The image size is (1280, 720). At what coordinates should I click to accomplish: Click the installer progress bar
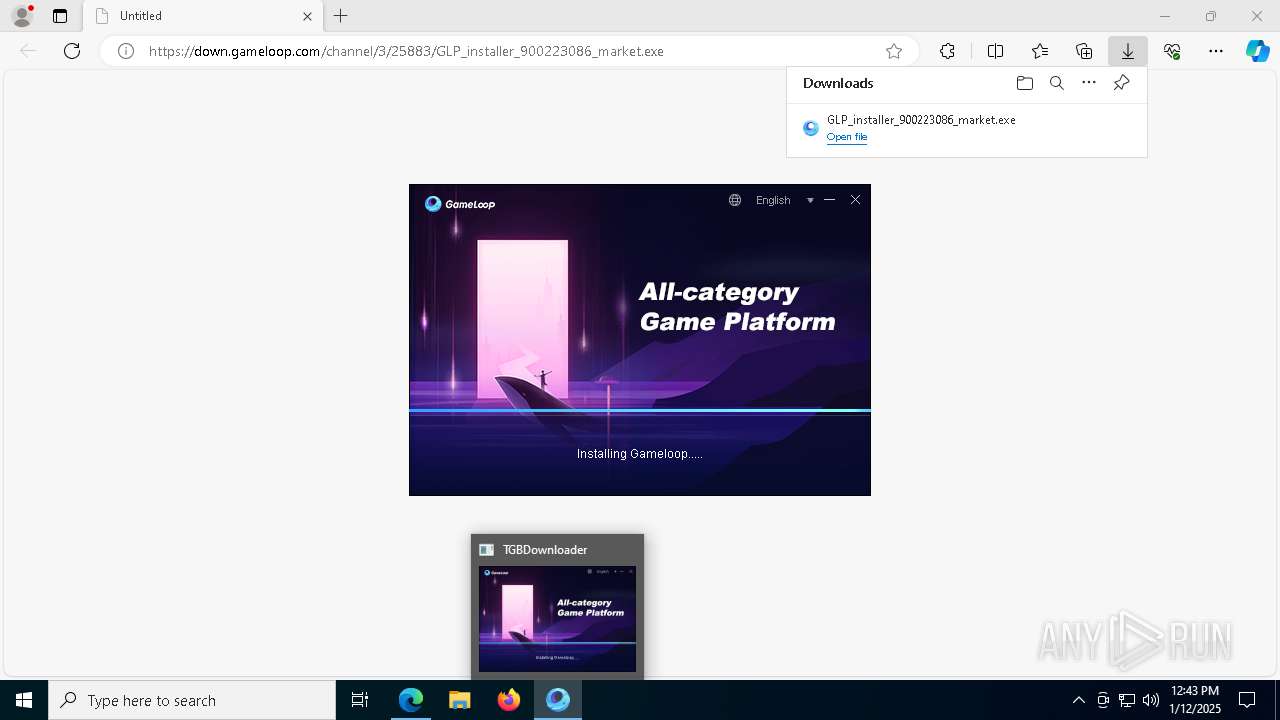(640, 410)
